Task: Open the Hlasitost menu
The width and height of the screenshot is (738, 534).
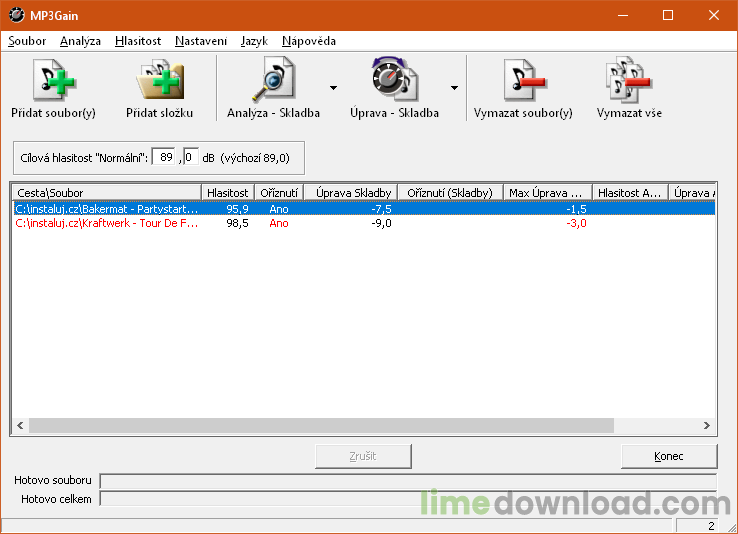Action: tap(138, 41)
